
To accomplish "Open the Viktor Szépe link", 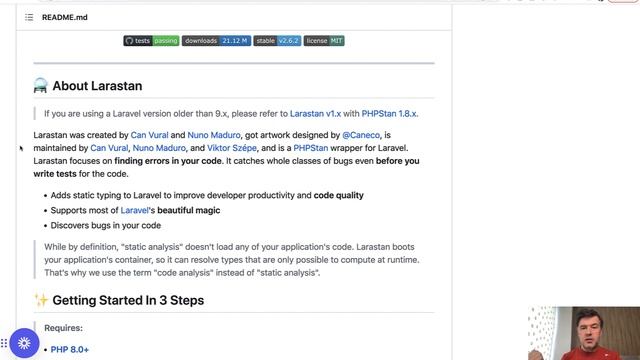I will [x=232, y=148].
